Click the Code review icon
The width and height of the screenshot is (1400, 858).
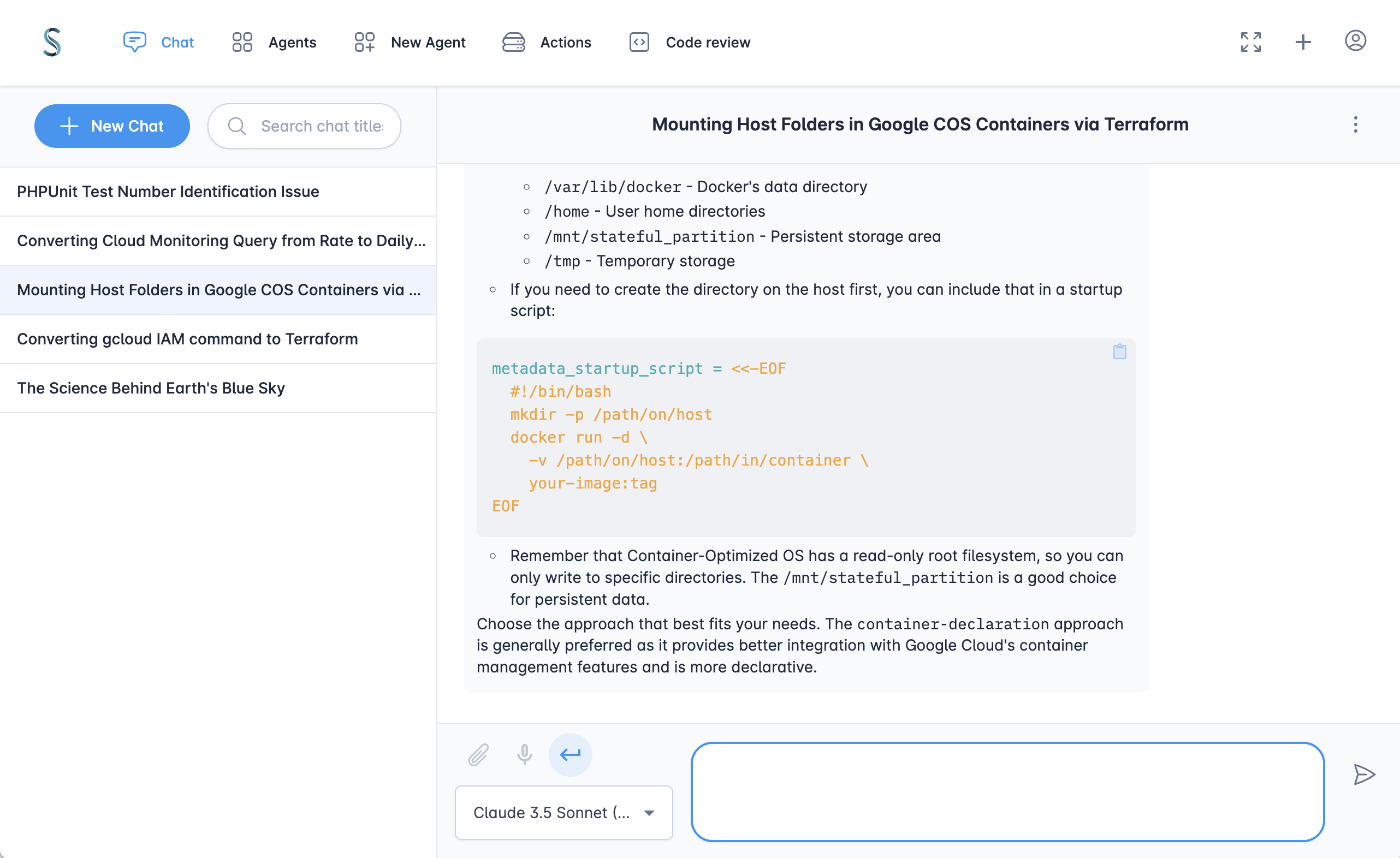pos(639,41)
